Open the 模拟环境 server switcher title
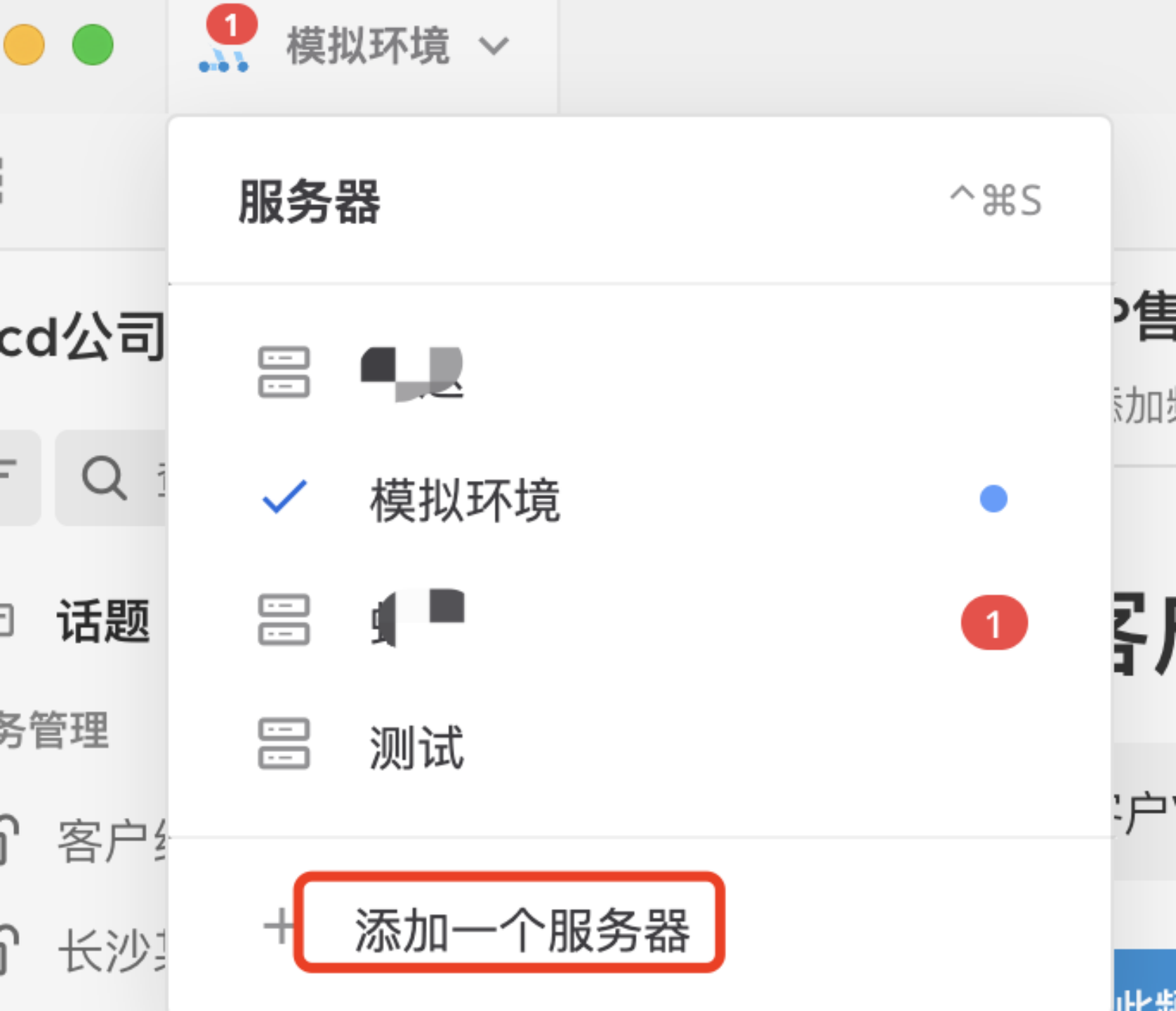 [x=368, y=46]
